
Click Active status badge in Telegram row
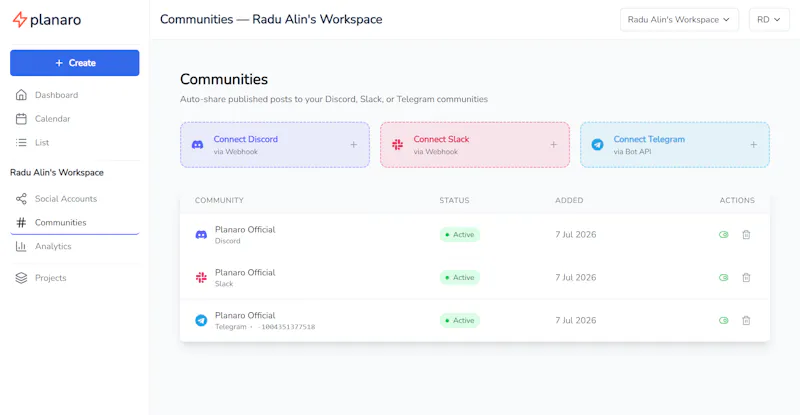tap(460, 321)
